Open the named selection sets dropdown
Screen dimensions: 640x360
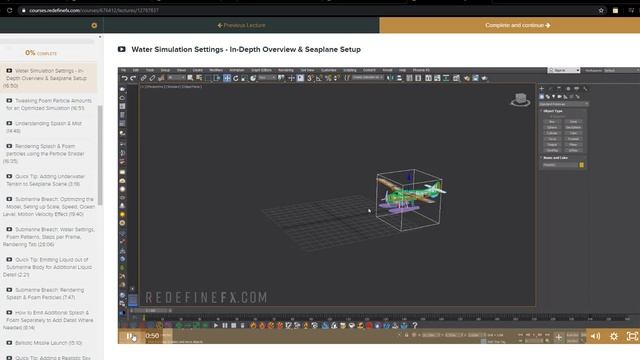(x=367, y=78)
